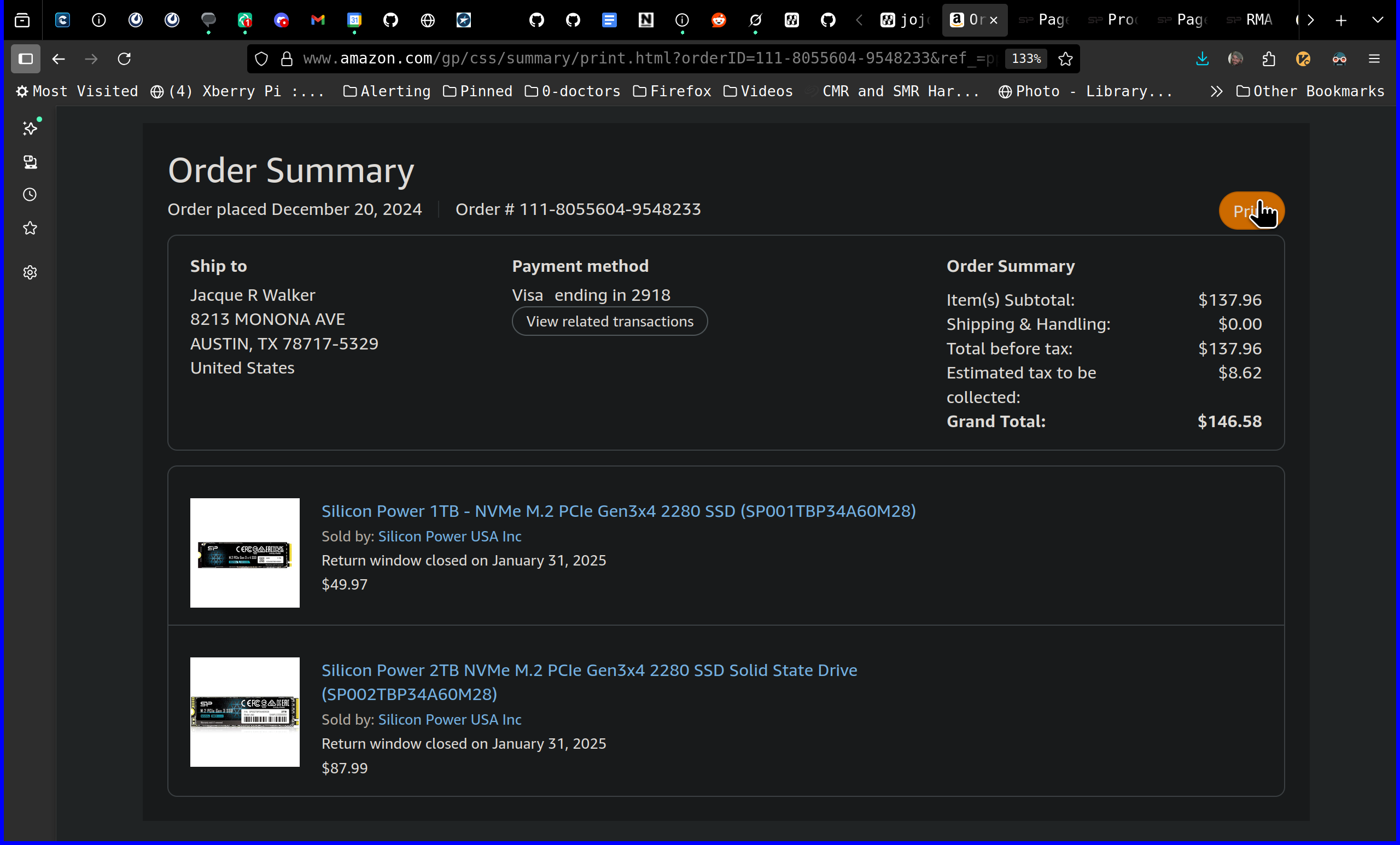Open sidebar bookmarks star icon
The width and height of the screenshot is (1400, 845).
[x=30, y=229]
